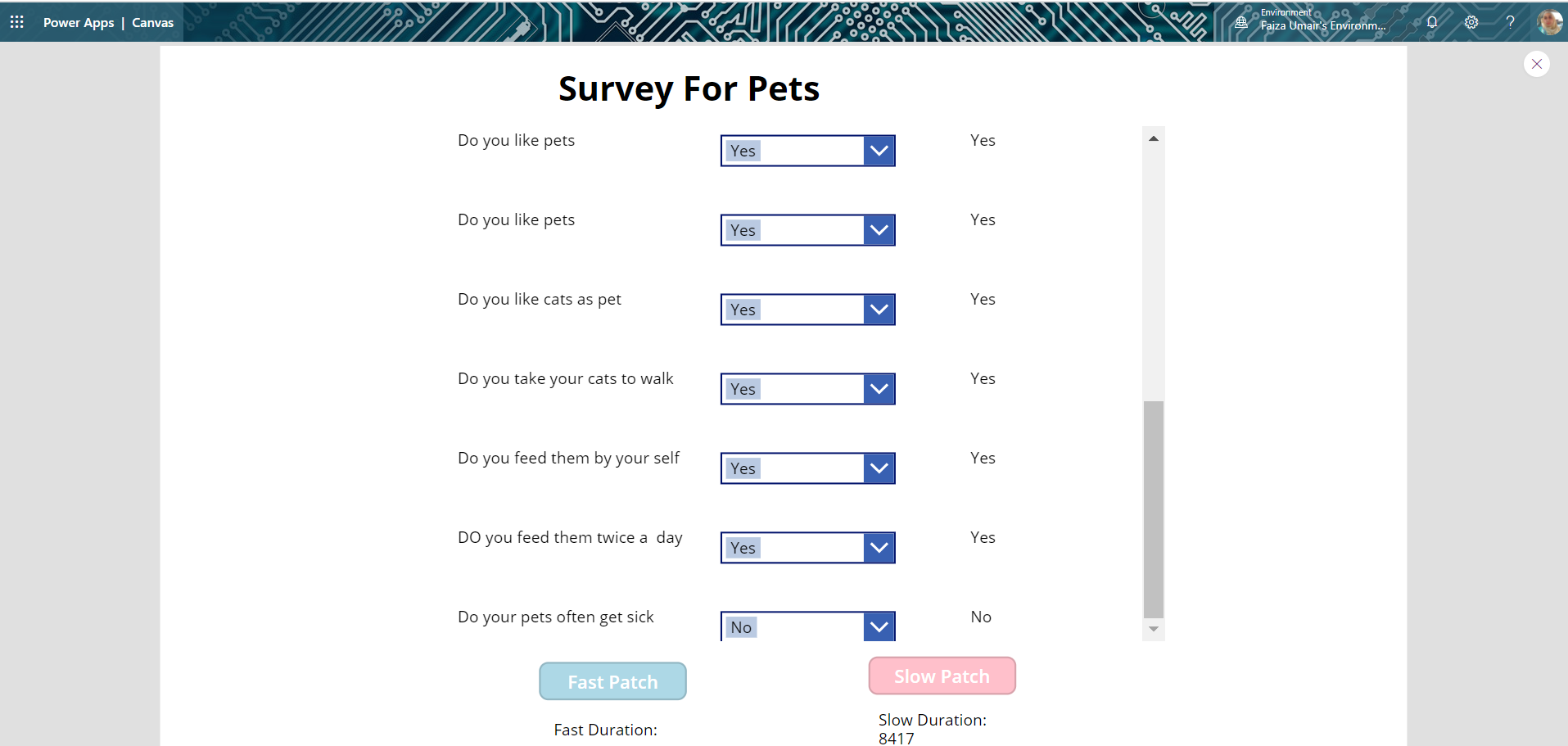The image size is (1568, 746).
Task: Click the help question mark icon
Action: (x=1510, y=22)
